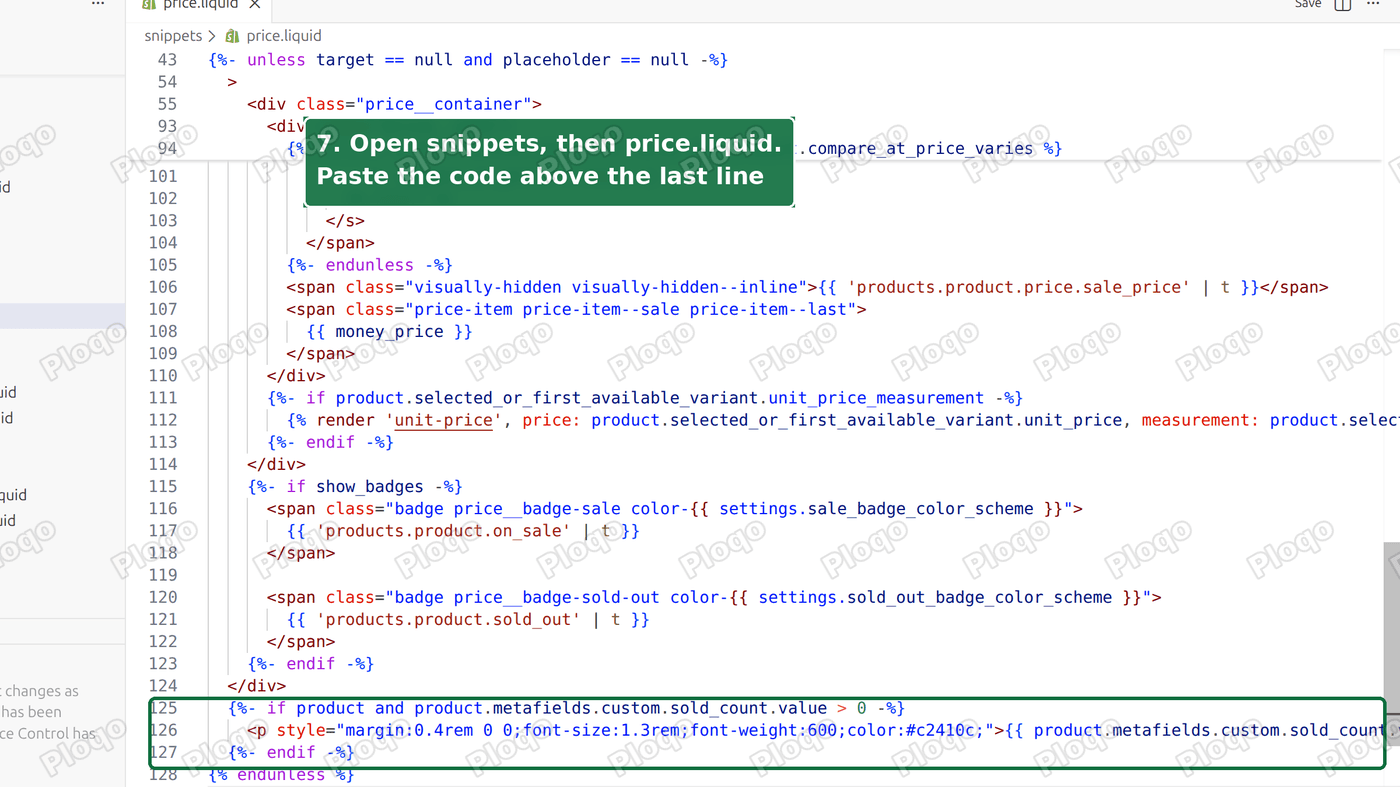
Task: Click line number 112 in the gutter
Action: pyautogui.click(x=162, y=420)
